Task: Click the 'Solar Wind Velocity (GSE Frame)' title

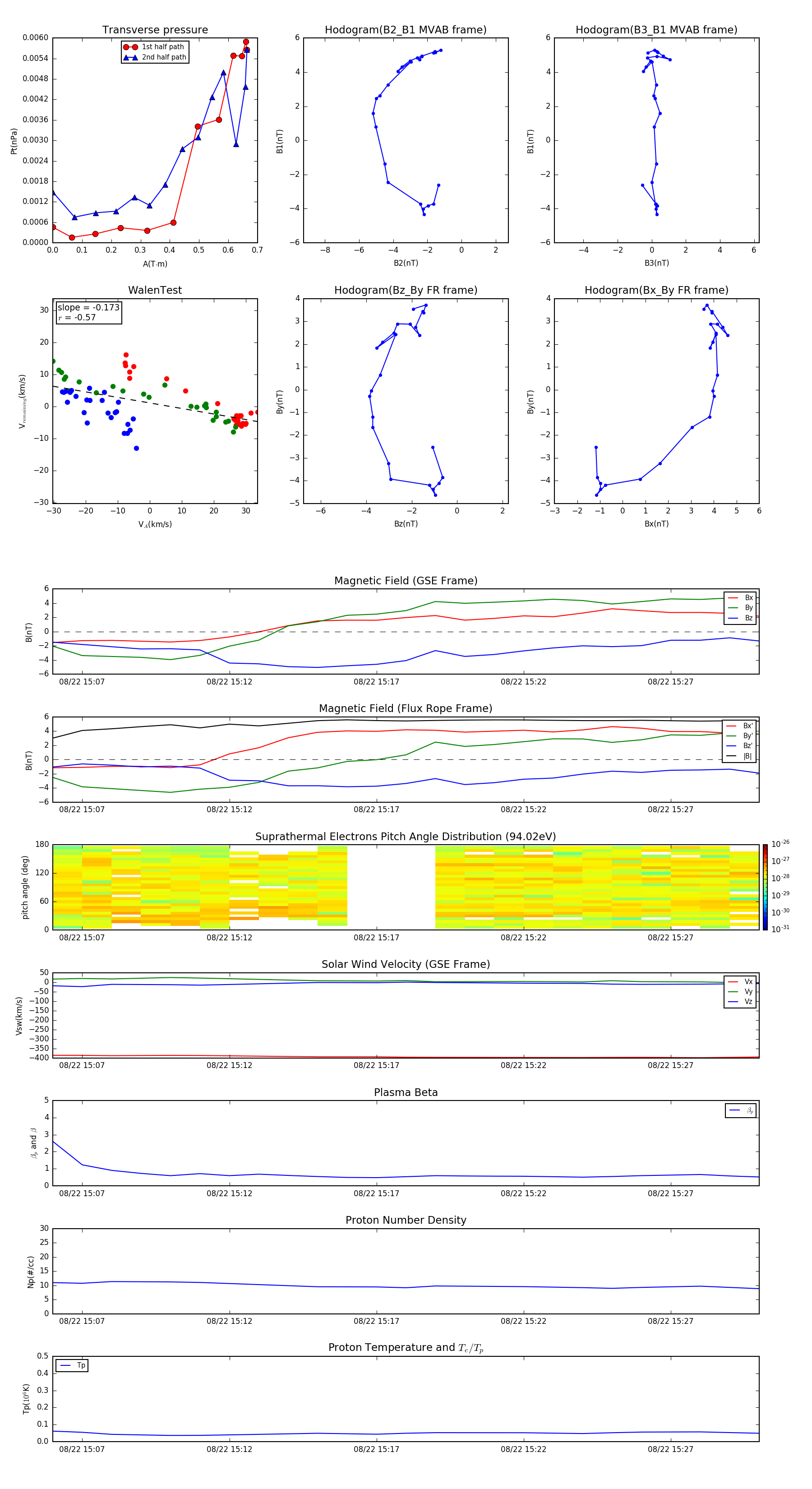Action: 406,964
